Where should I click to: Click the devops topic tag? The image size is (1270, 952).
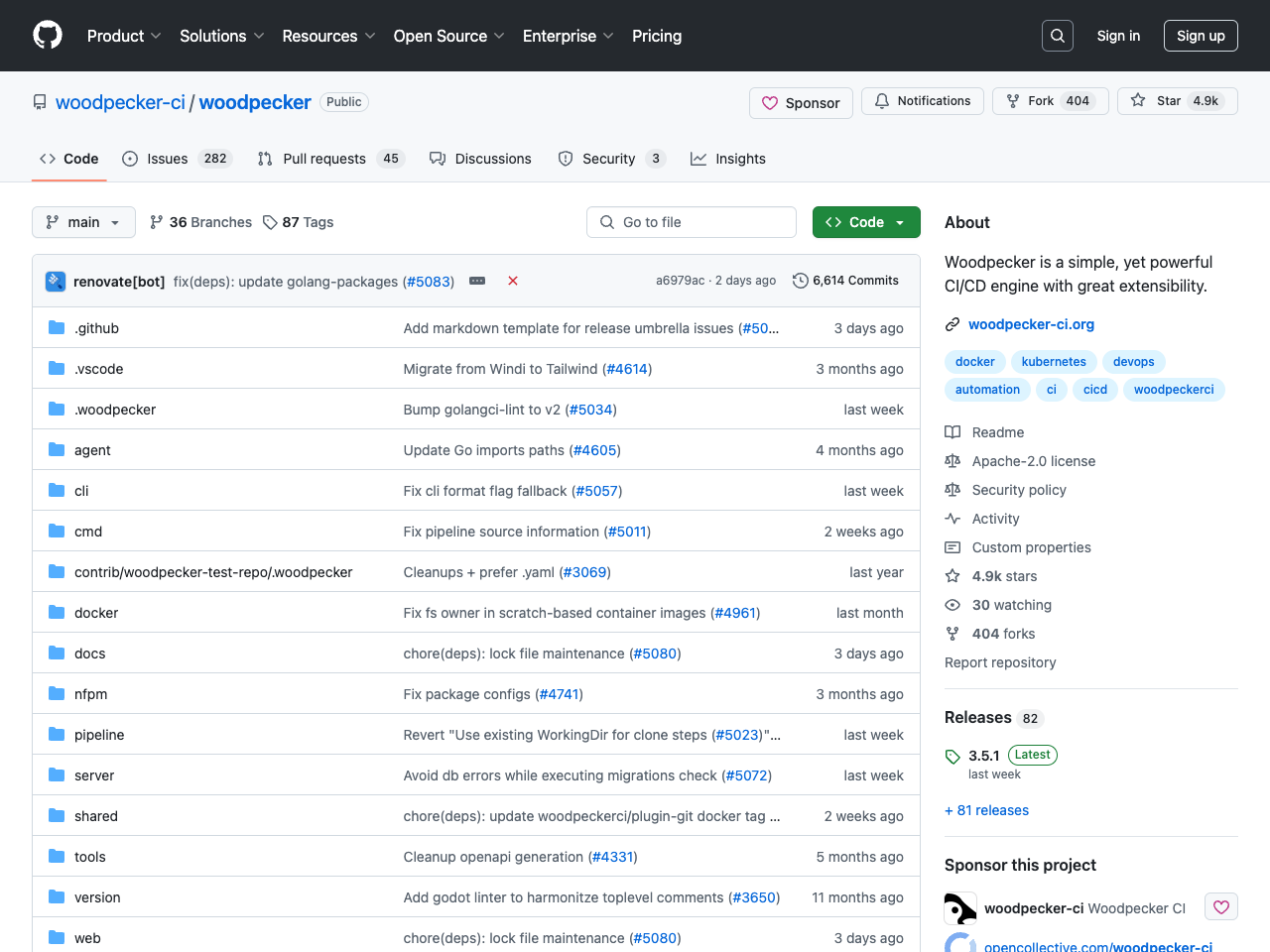(x=1133, y=362)
